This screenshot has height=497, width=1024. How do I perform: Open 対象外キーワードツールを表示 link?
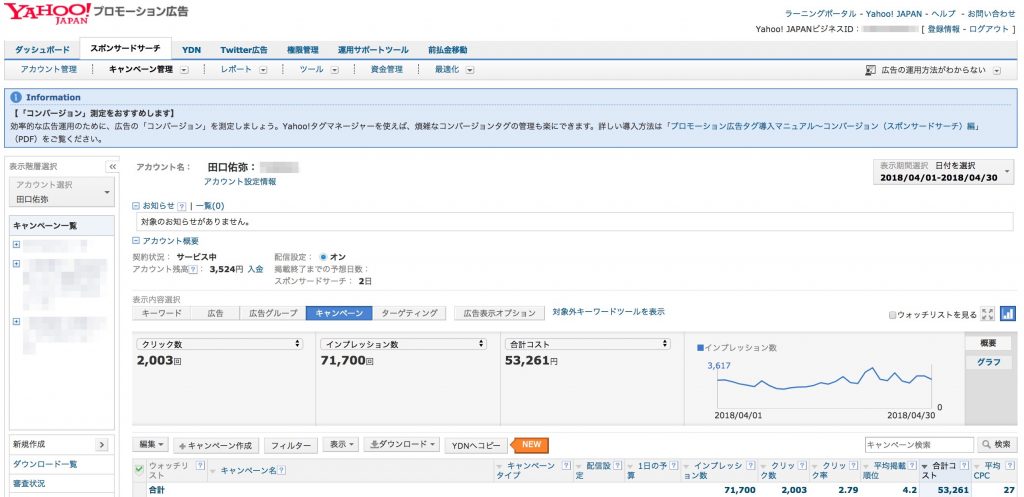[x=609, y=312]
